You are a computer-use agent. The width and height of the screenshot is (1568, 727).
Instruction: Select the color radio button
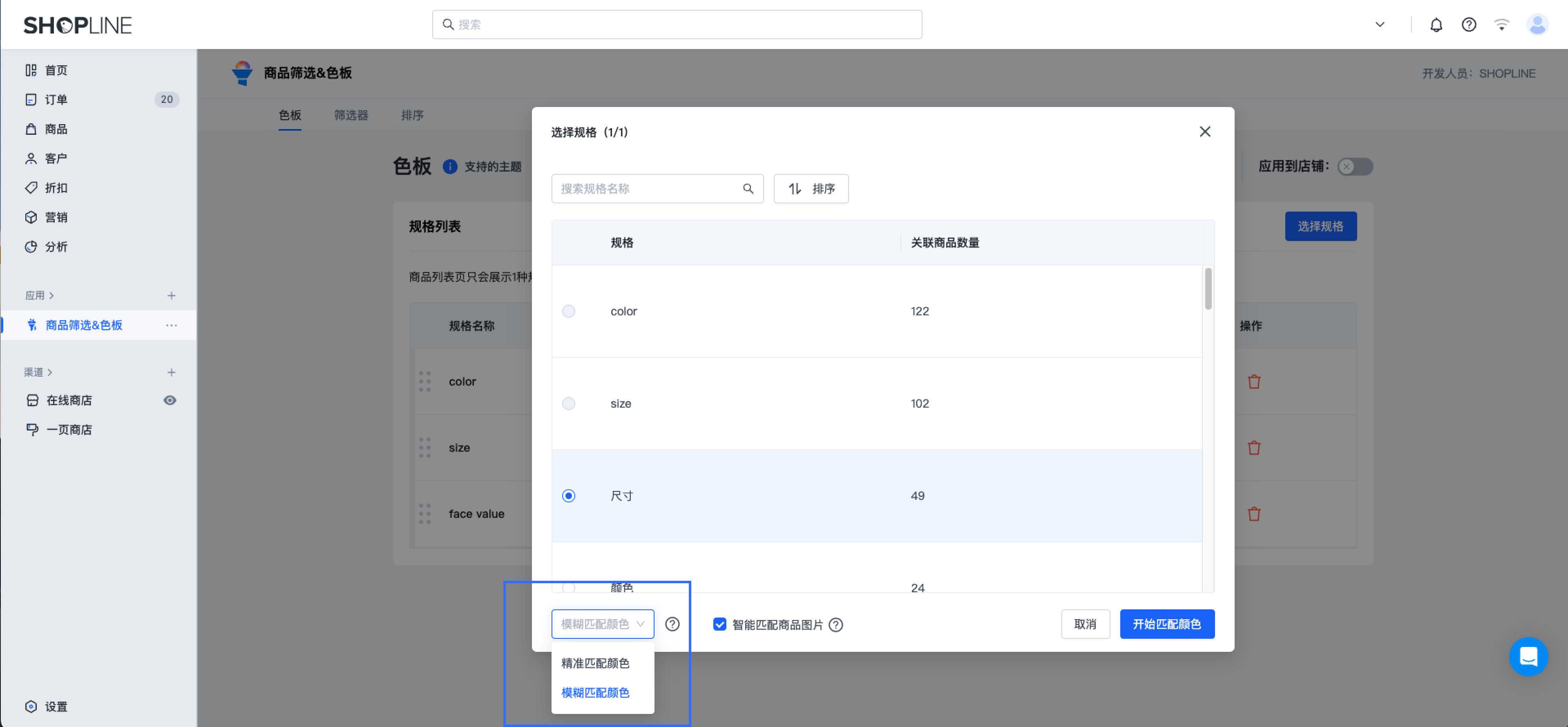pos(569,311)
